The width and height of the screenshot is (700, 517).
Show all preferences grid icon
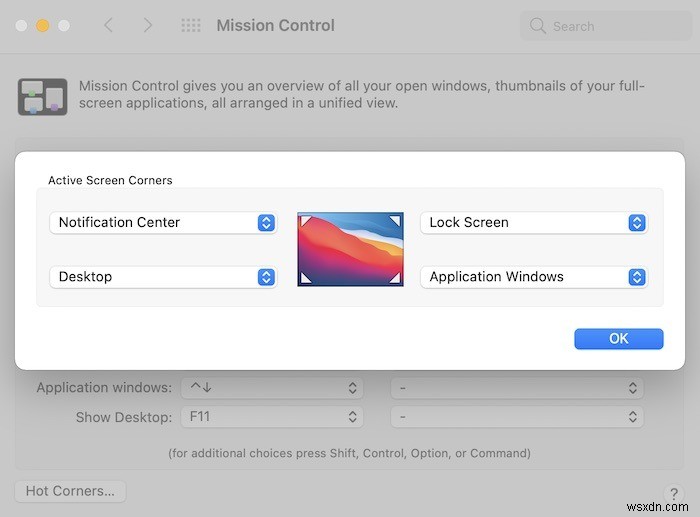coord(191,25)
